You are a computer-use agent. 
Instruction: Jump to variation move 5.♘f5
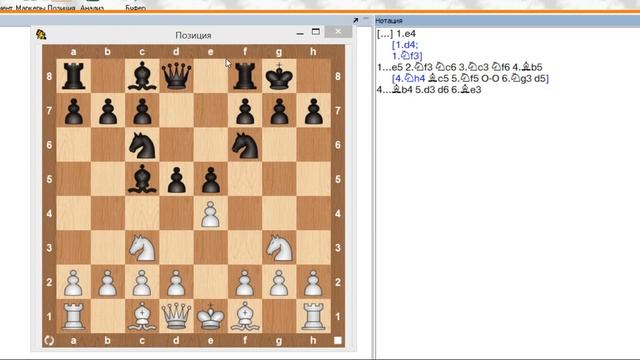465,78
